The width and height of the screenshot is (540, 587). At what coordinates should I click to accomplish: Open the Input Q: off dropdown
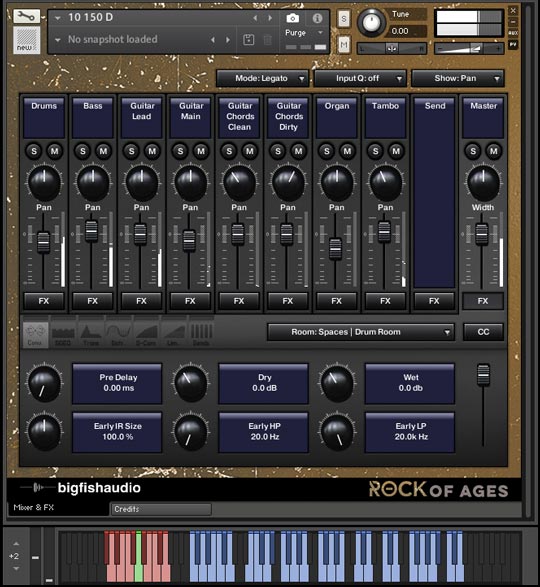[360, 79]
